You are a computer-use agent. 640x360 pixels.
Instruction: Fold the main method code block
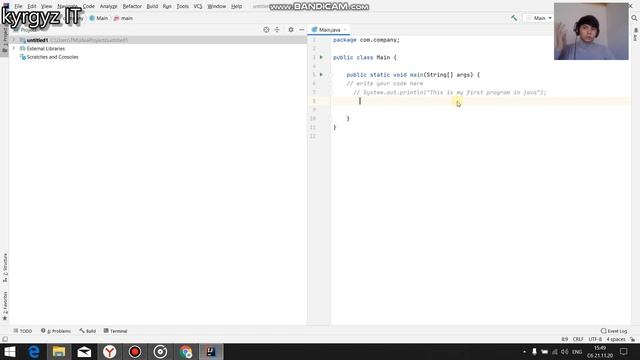[x=331, y=75]
